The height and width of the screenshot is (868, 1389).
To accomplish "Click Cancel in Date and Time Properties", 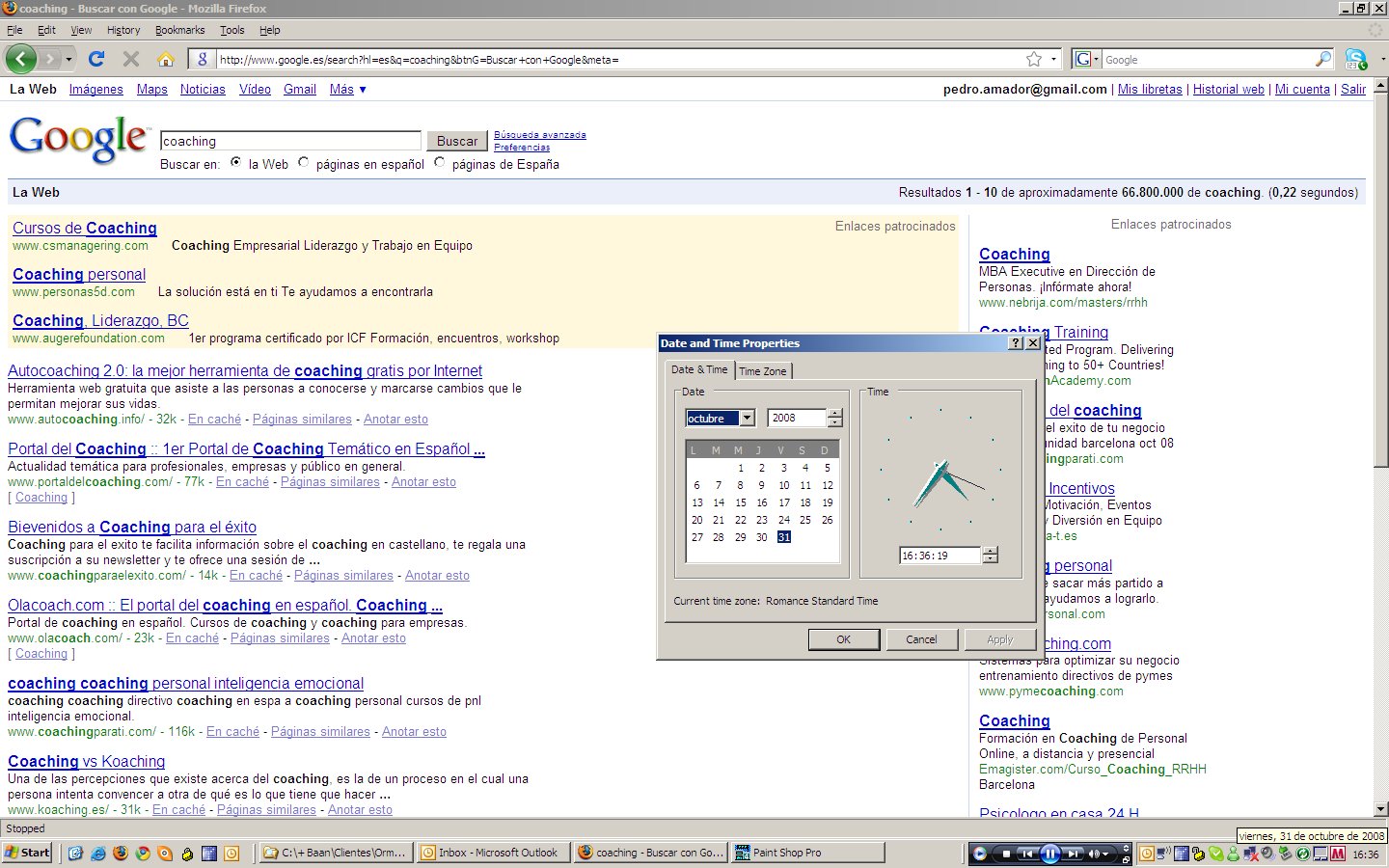I will [x=921, y=639].
